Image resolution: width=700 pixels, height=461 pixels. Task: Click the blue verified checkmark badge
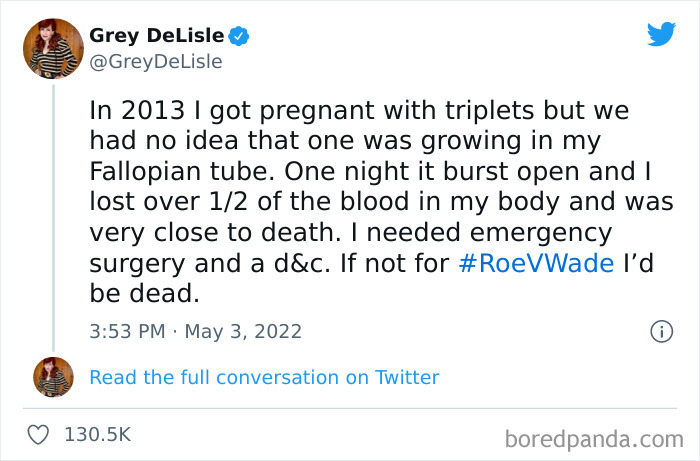click(x=239, y=37)
